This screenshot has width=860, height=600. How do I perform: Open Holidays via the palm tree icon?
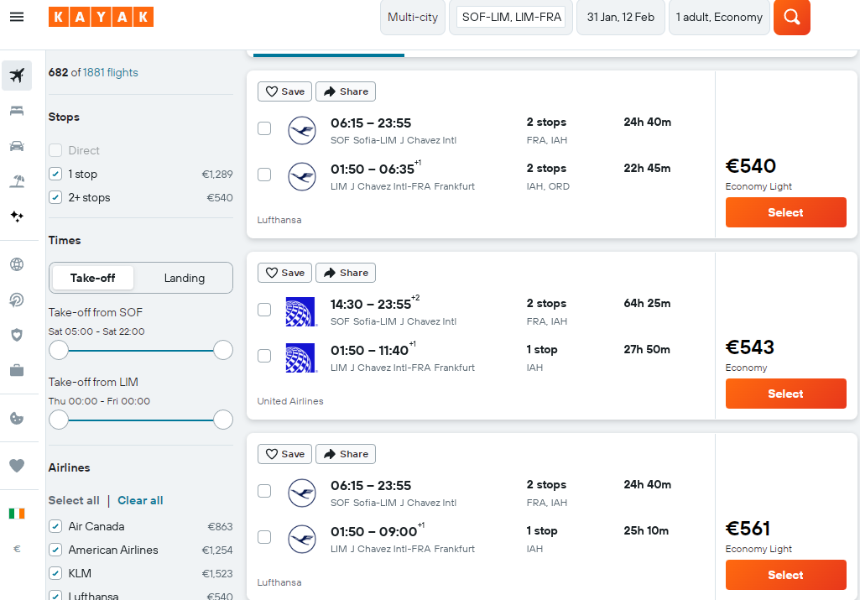[x=17, y=181]
